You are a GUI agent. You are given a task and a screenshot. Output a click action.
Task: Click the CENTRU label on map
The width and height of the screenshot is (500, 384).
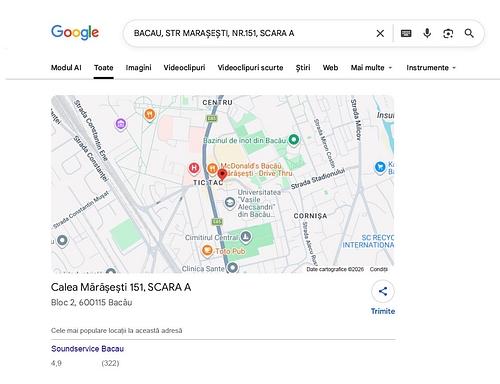point(217,102)
